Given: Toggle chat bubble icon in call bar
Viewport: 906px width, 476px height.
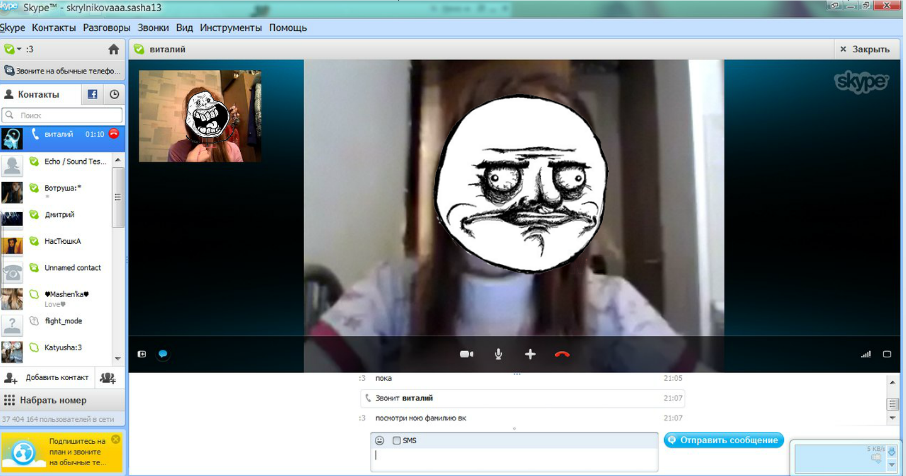Looking at the screenshot, I should click(163, 354).
